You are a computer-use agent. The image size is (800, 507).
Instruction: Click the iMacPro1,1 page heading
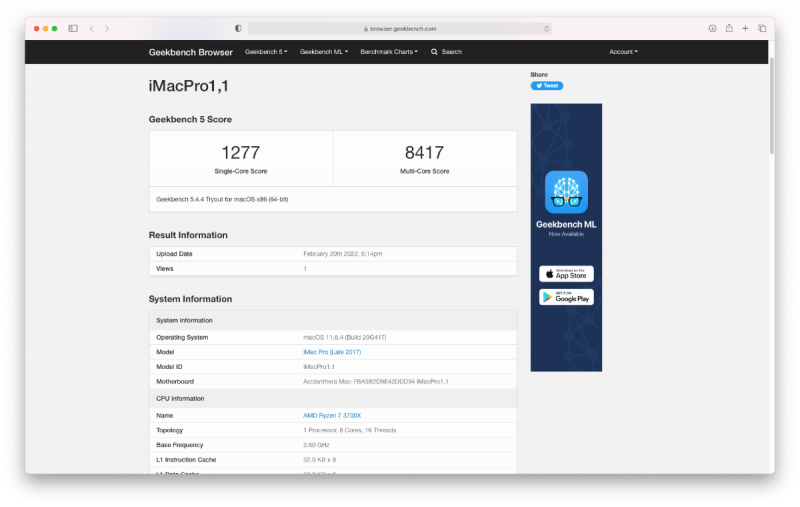(188, 86)
